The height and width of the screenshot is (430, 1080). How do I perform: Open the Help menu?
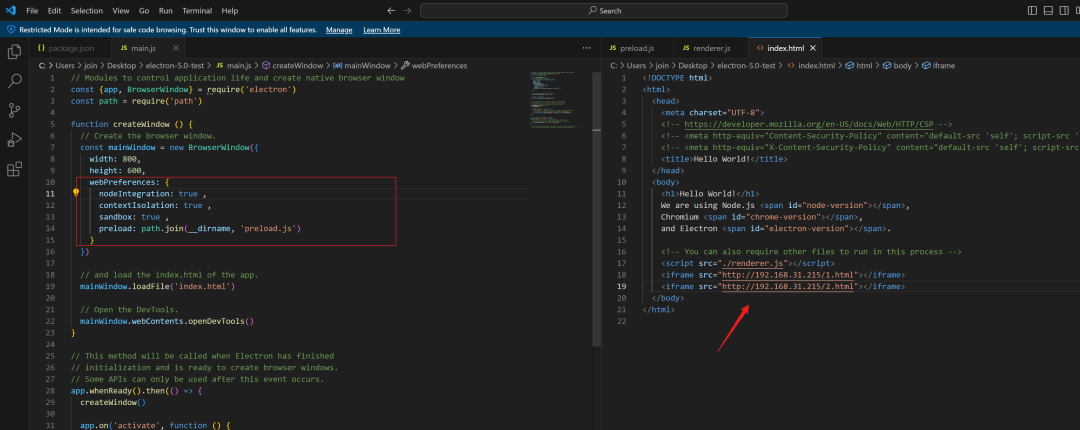coord(230,10)
